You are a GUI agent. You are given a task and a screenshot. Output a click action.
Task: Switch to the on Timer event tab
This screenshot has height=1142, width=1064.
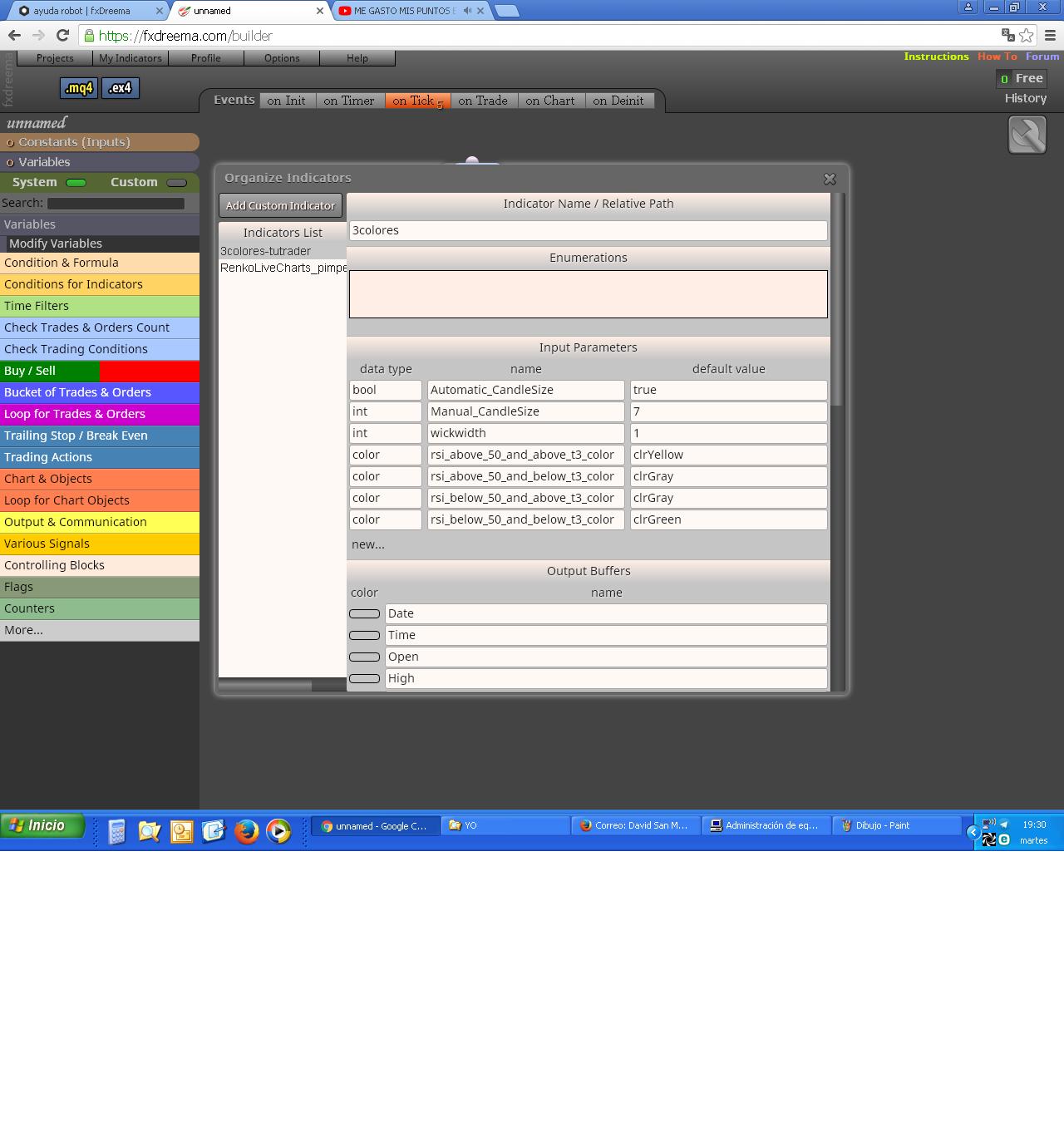(x=349, y=101)
